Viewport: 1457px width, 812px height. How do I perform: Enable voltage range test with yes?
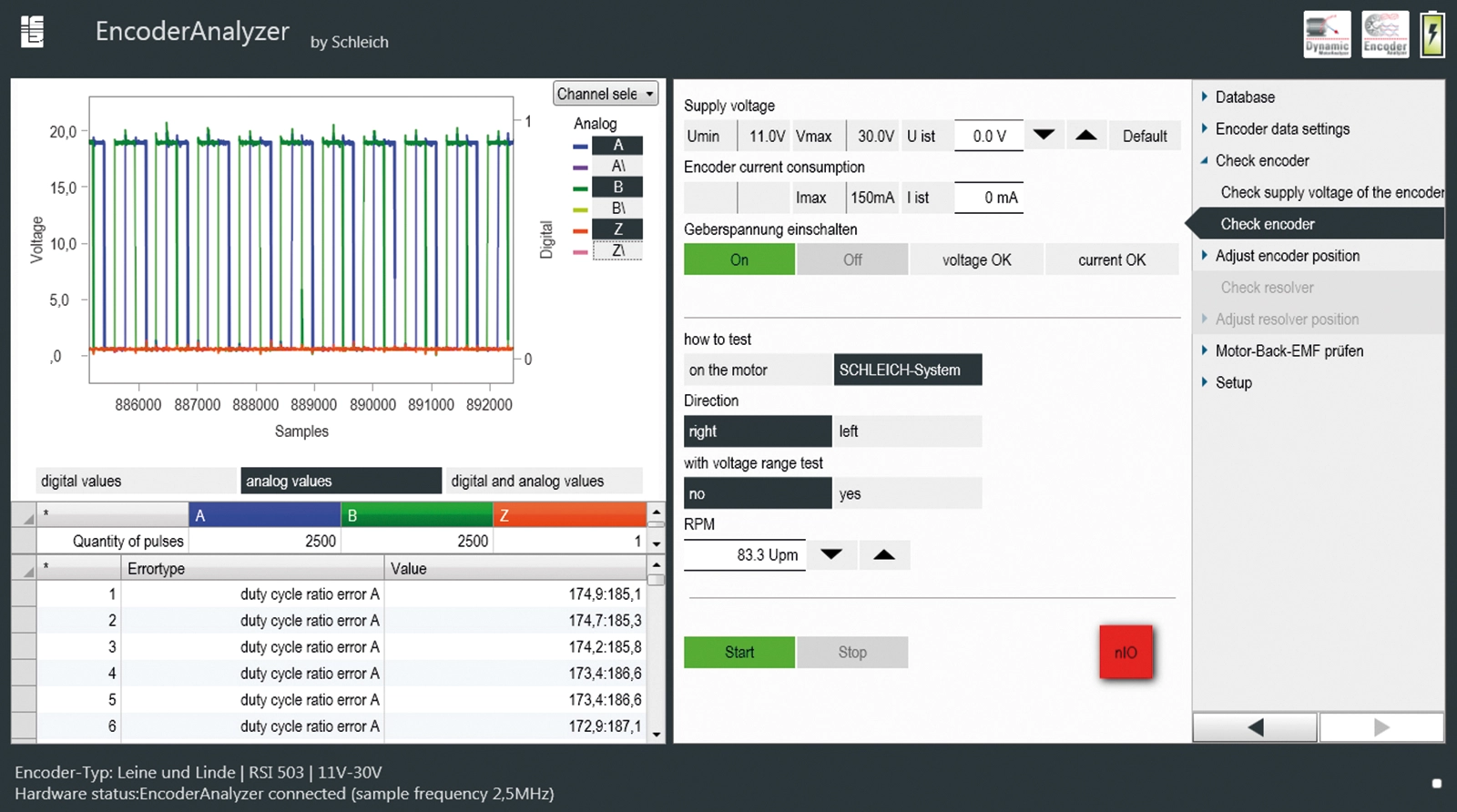pos(907,494)
